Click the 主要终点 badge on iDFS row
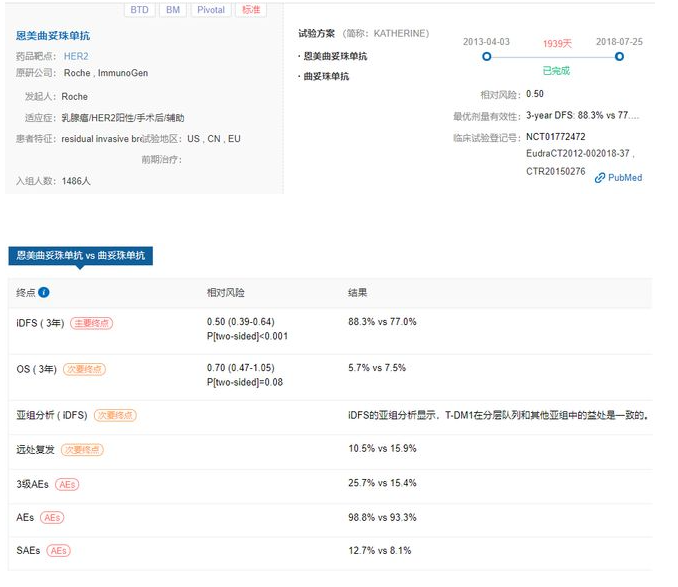 tap(91, 323)
